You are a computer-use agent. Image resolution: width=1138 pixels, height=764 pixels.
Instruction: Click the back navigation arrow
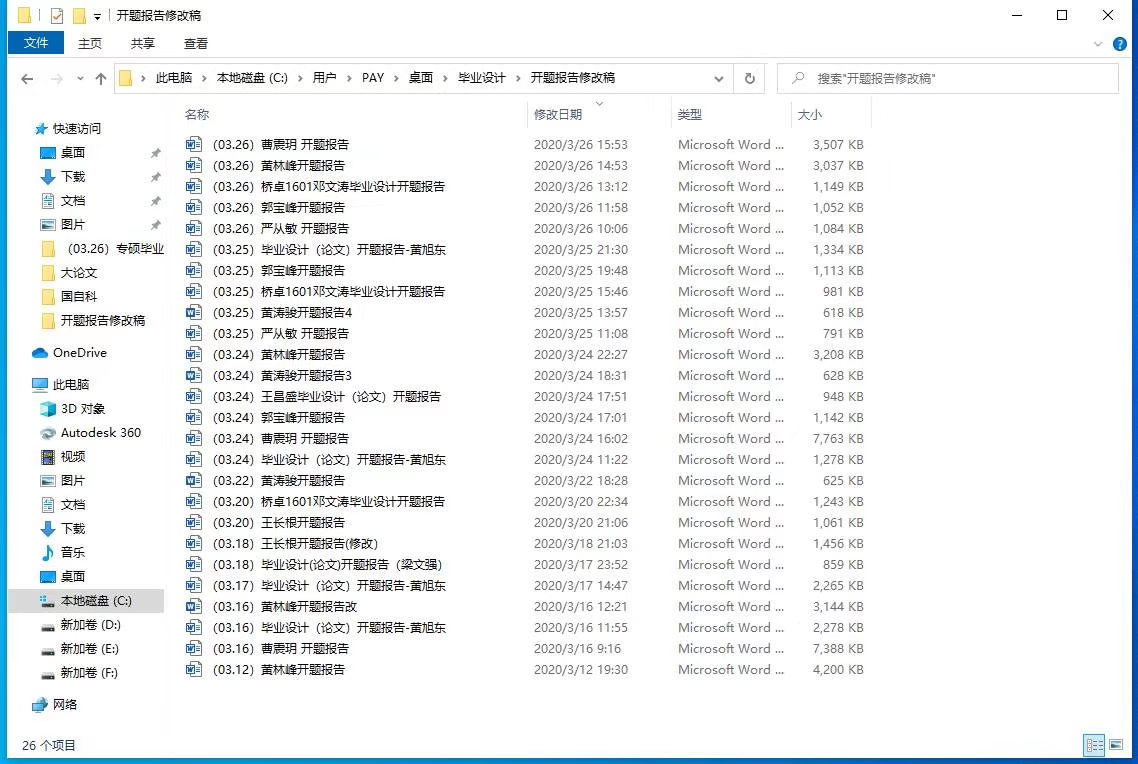tap(27, 78)
